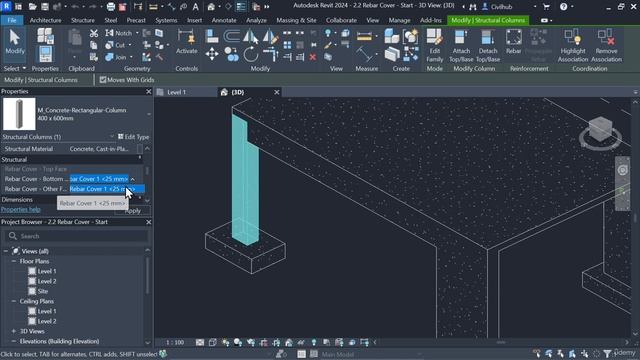Click the Rebar Cover - Other Faces value
The image size is (640, 360).
(107, 189)
